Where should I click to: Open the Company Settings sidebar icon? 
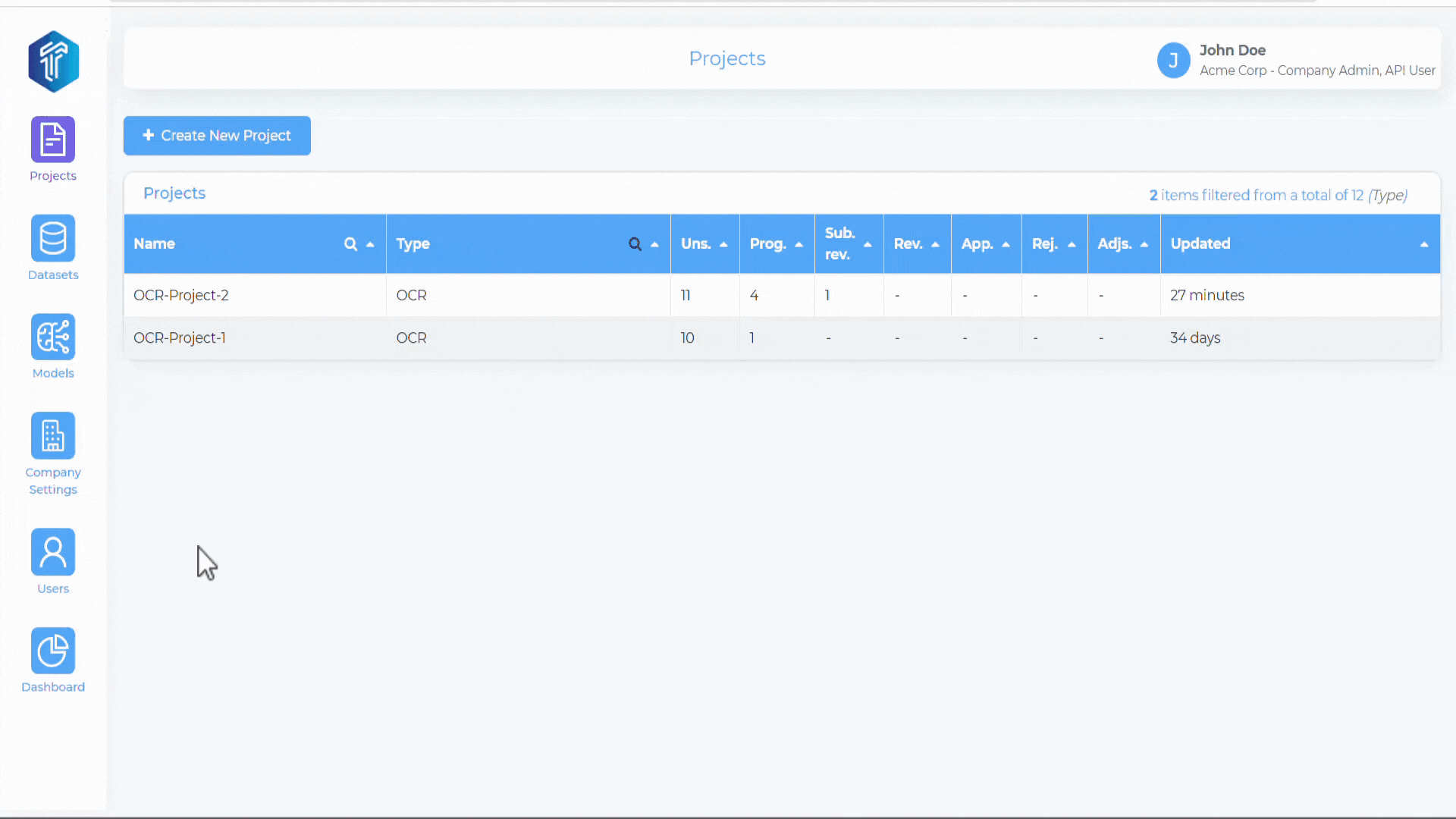point(53,435)
